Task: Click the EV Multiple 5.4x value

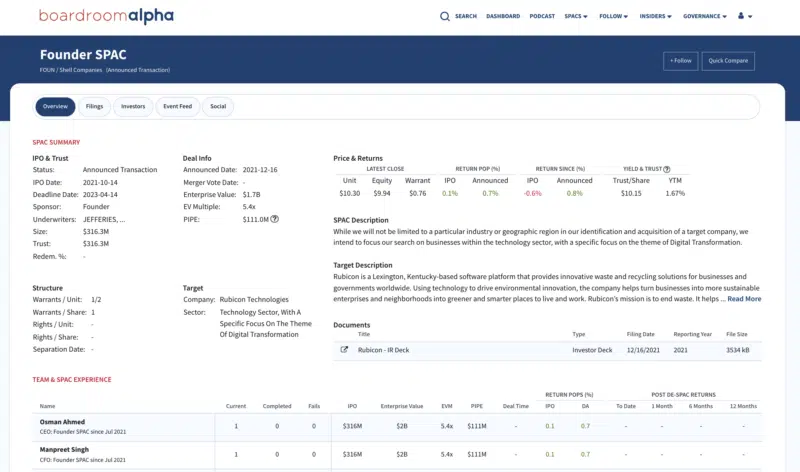Action: pos(249,207)
